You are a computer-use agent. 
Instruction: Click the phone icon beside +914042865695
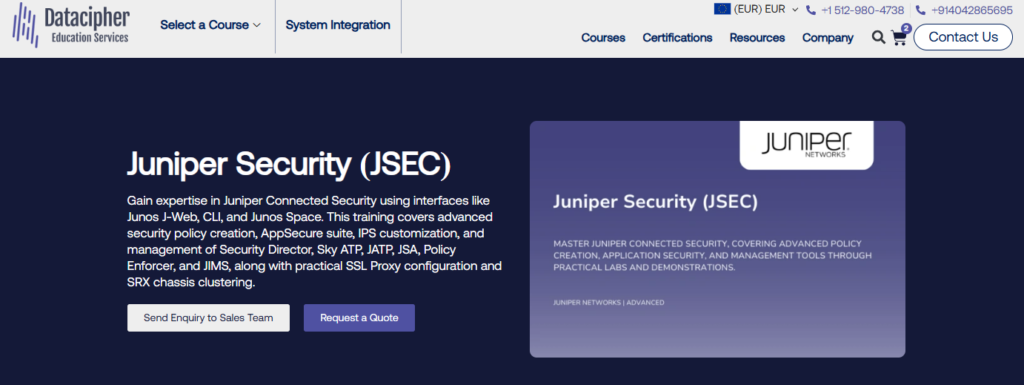(921, 10)
